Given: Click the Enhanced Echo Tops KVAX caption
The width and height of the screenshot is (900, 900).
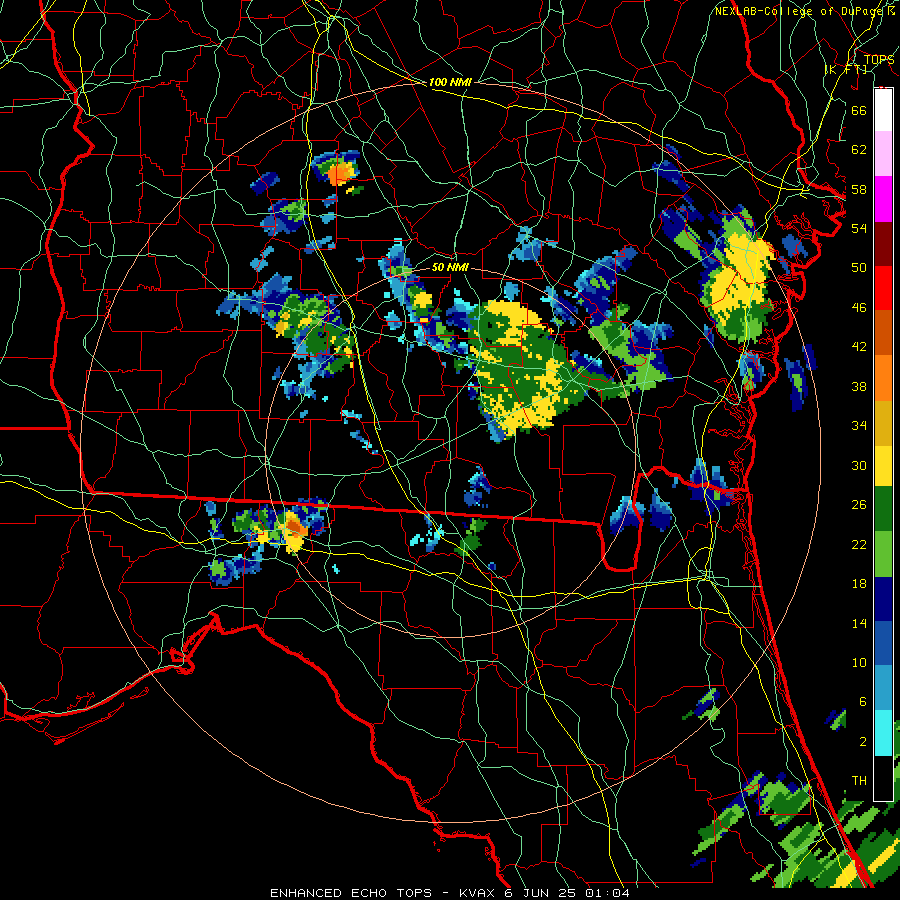Looking at the screenshot, I should pos(449,893).
